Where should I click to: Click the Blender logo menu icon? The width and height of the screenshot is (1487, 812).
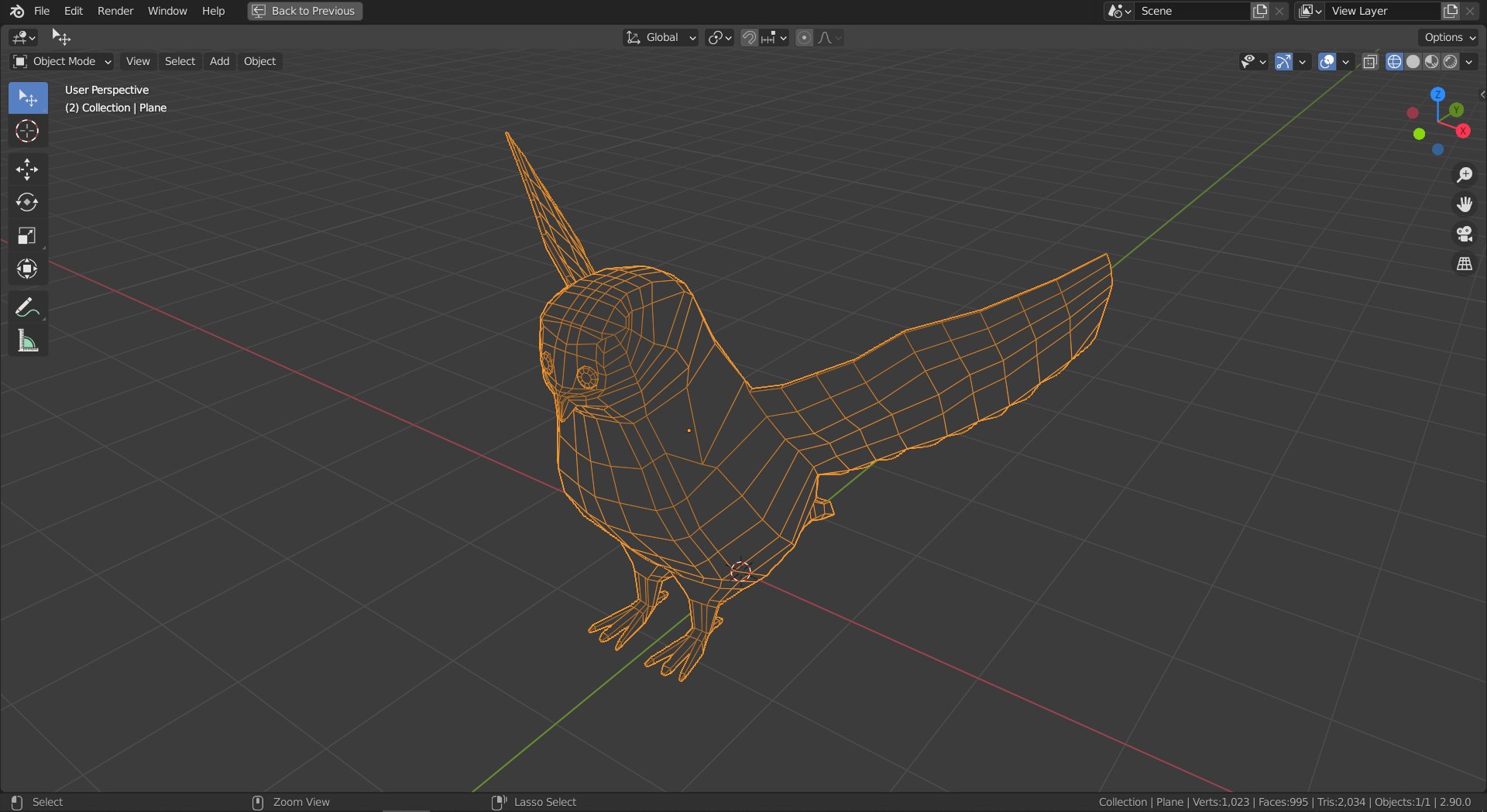pyautogui.click(x=17, y=11)
